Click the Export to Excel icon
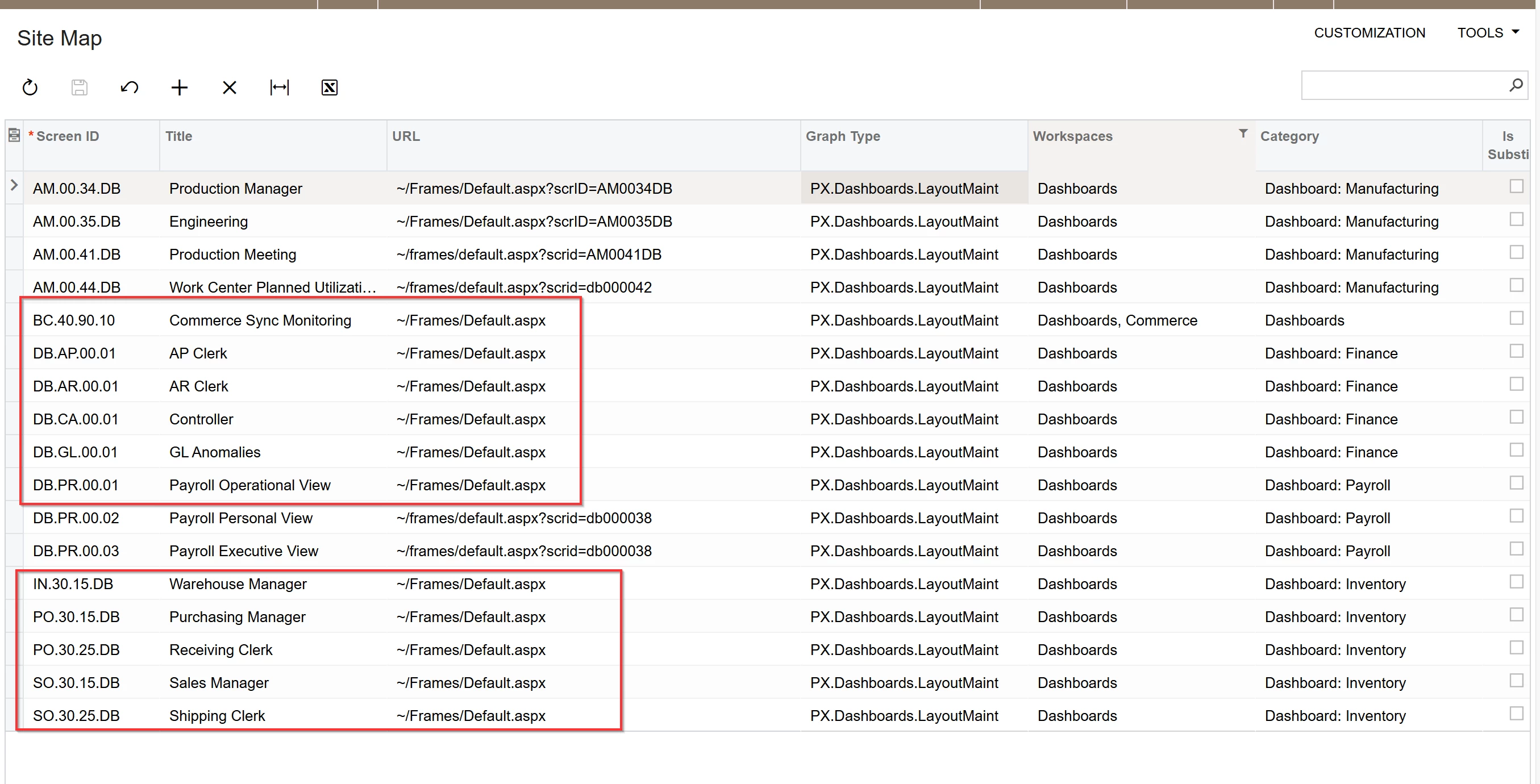The image size is (1540, 784). [x=330, y=87]
